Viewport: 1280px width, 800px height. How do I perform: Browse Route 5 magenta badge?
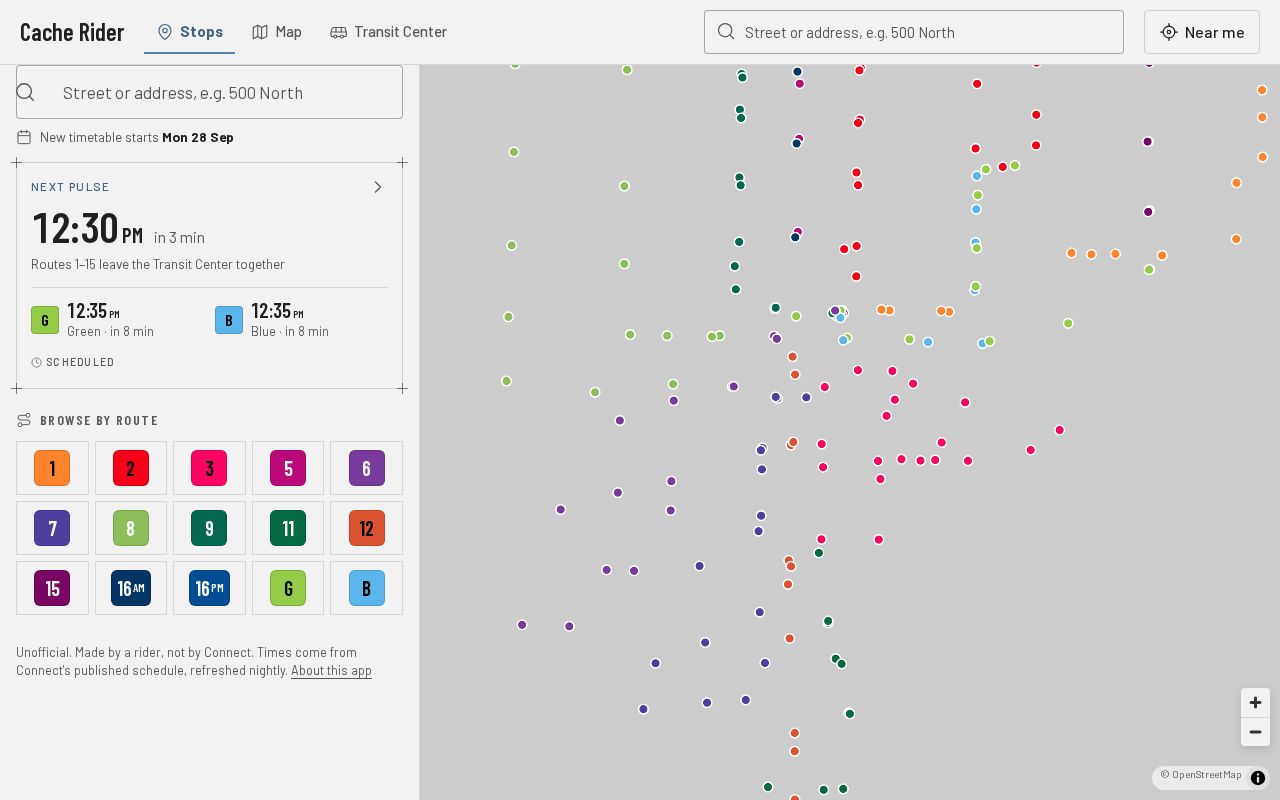pyautogui.click(x=288, y=468)
